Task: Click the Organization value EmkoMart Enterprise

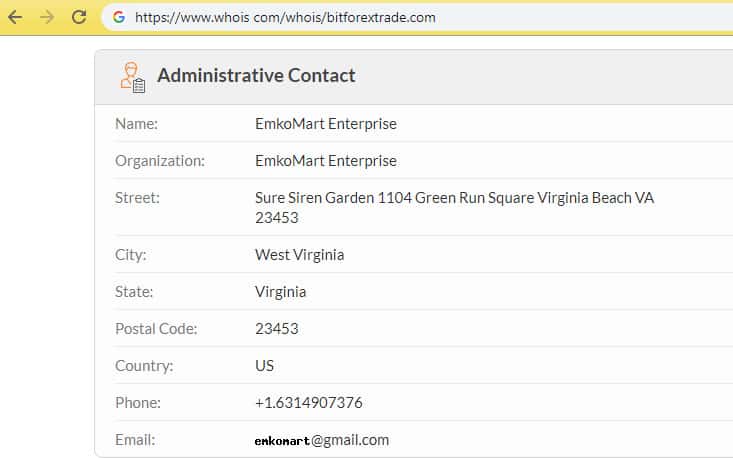Action: click(x=326, y=161)
